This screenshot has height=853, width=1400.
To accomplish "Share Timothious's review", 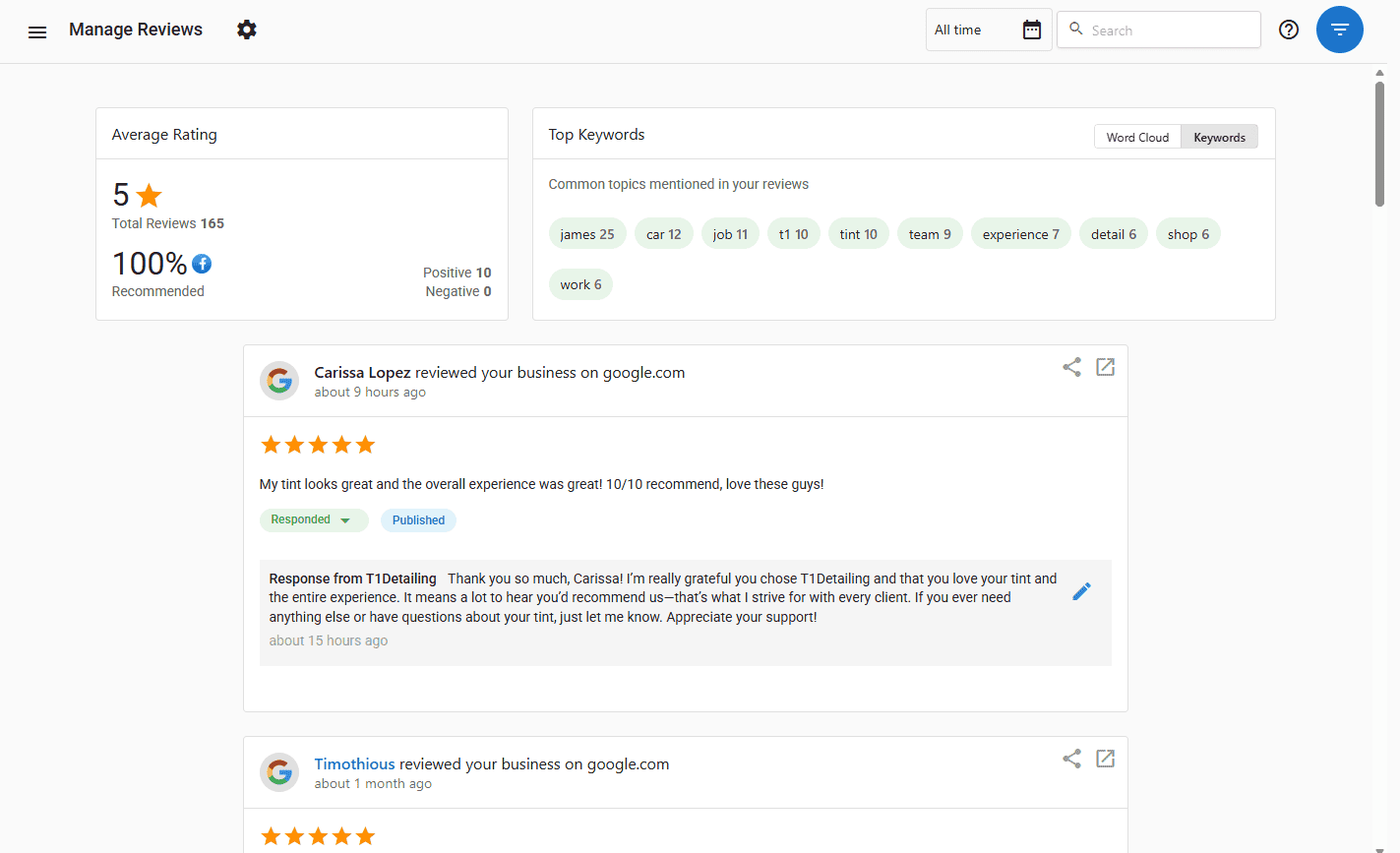I will pos(1072,759).
